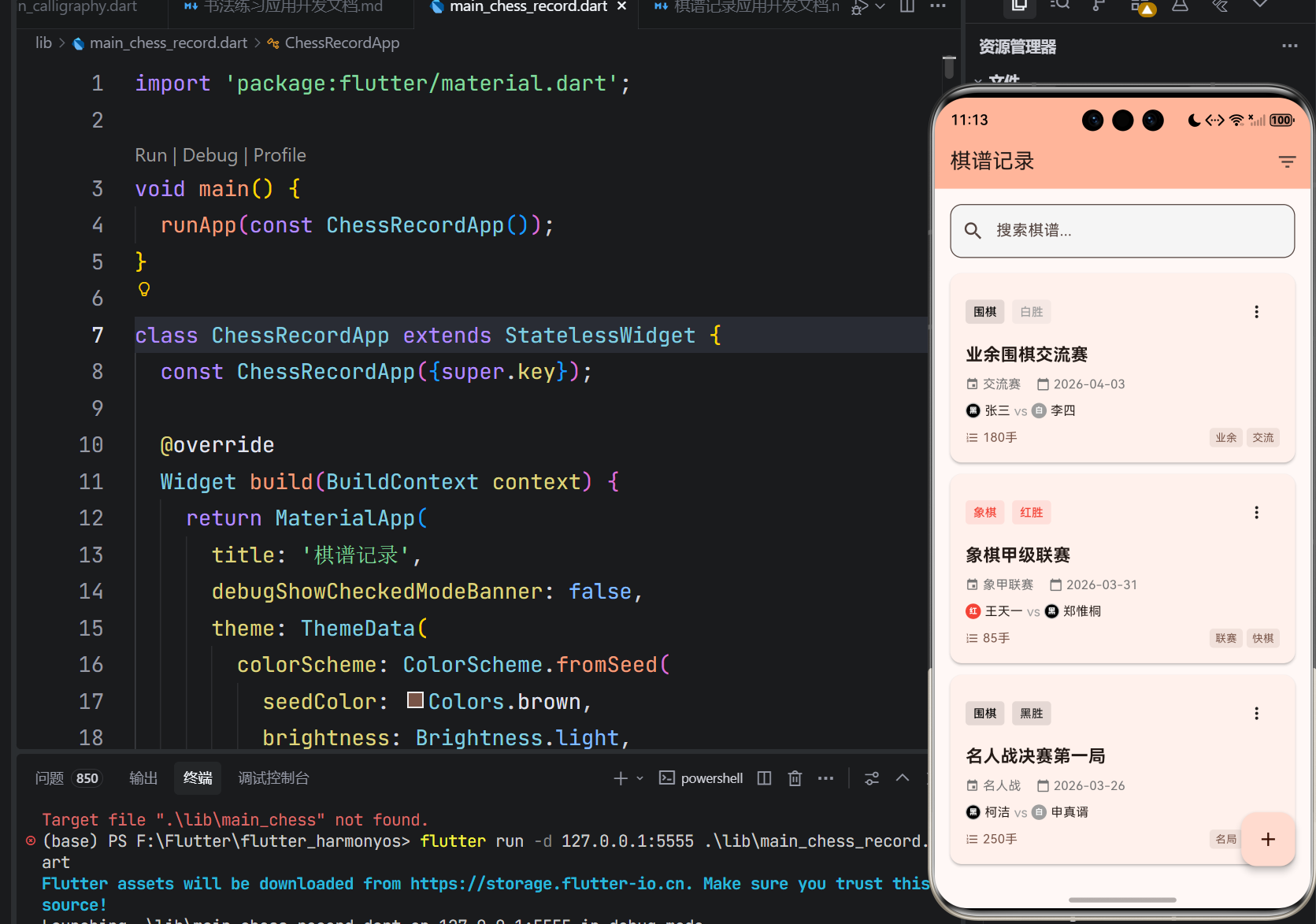Select the 终端 panel tab
Screen dimensions: 1316x924
(x=198, y=778)
